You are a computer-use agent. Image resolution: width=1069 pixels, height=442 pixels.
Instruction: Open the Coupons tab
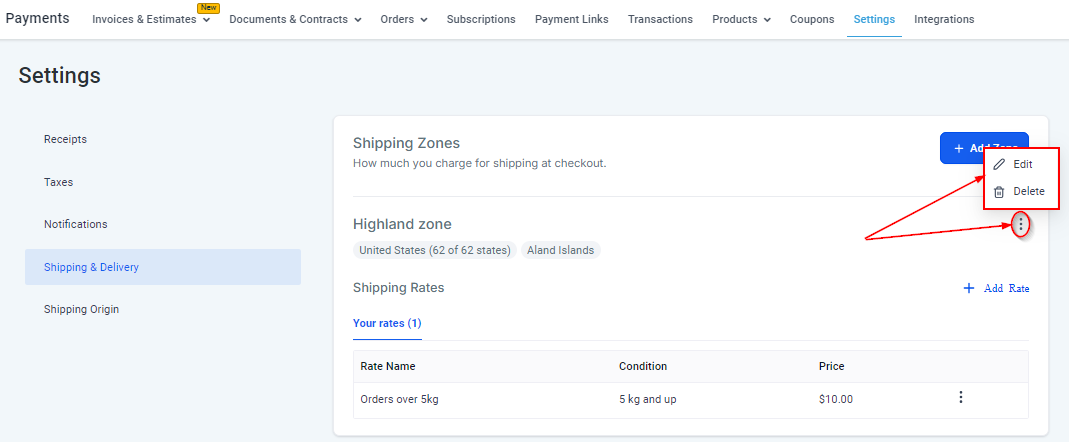812,20
